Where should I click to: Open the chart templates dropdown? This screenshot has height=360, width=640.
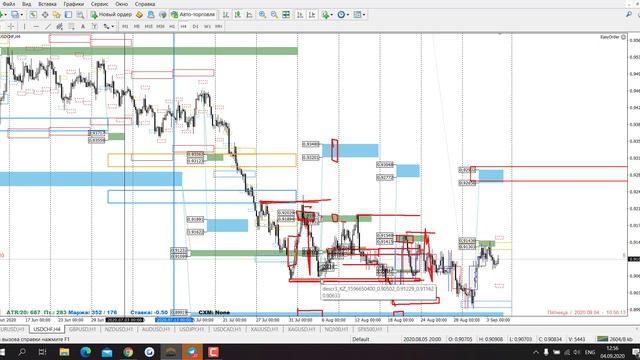tap(364, 15)
